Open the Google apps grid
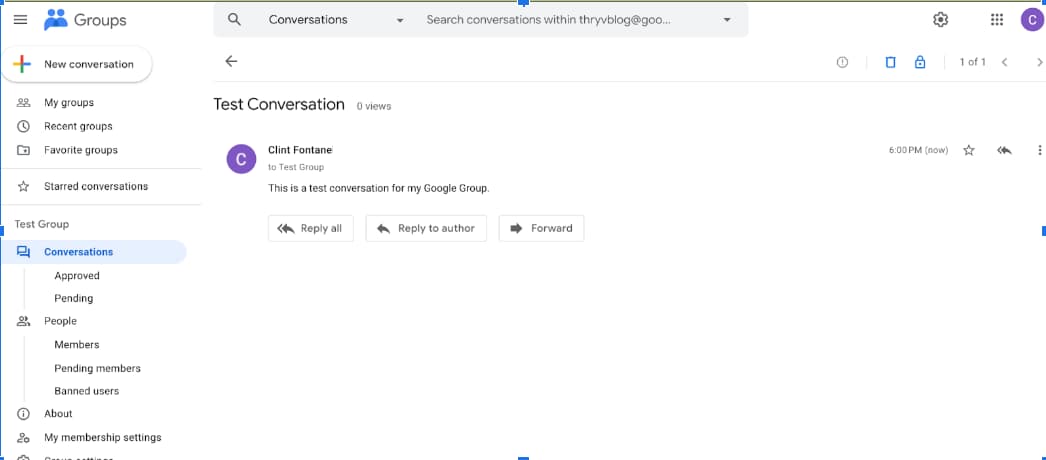This screenshot has width=1046, height=460. [x=997, y=20]
